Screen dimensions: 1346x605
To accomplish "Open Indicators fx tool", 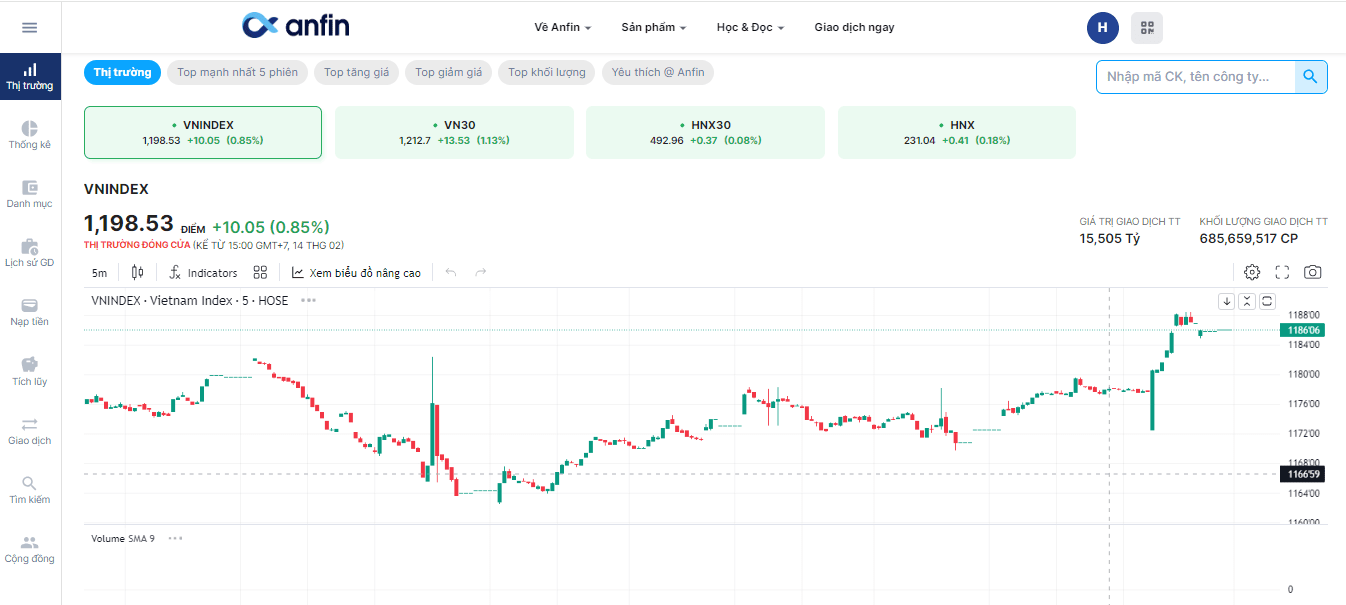I will 203,272.
